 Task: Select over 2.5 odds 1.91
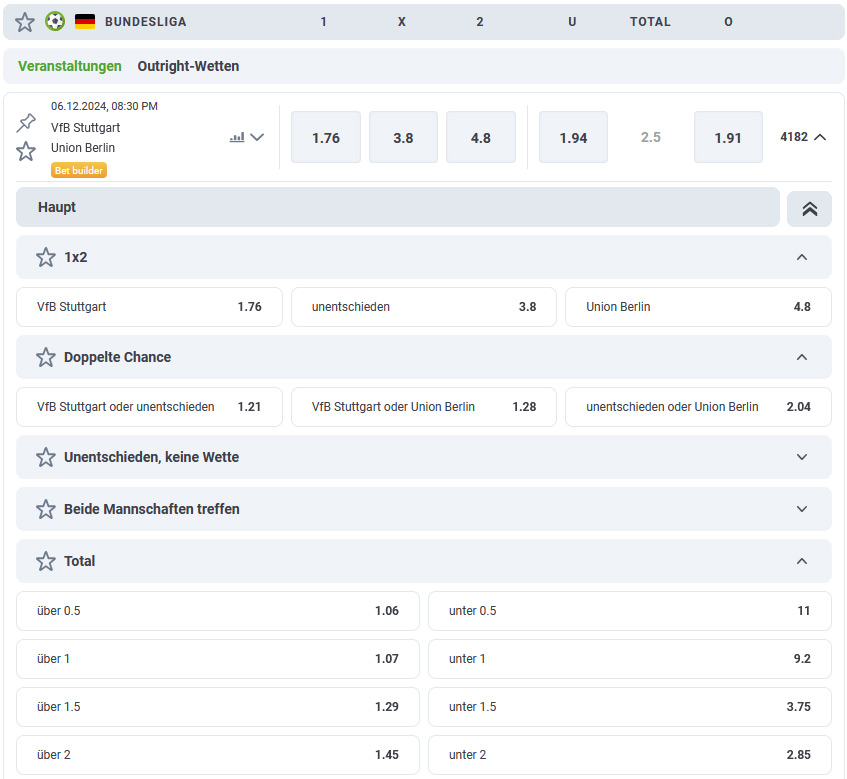pyautogui.click(x=728, y=137)
